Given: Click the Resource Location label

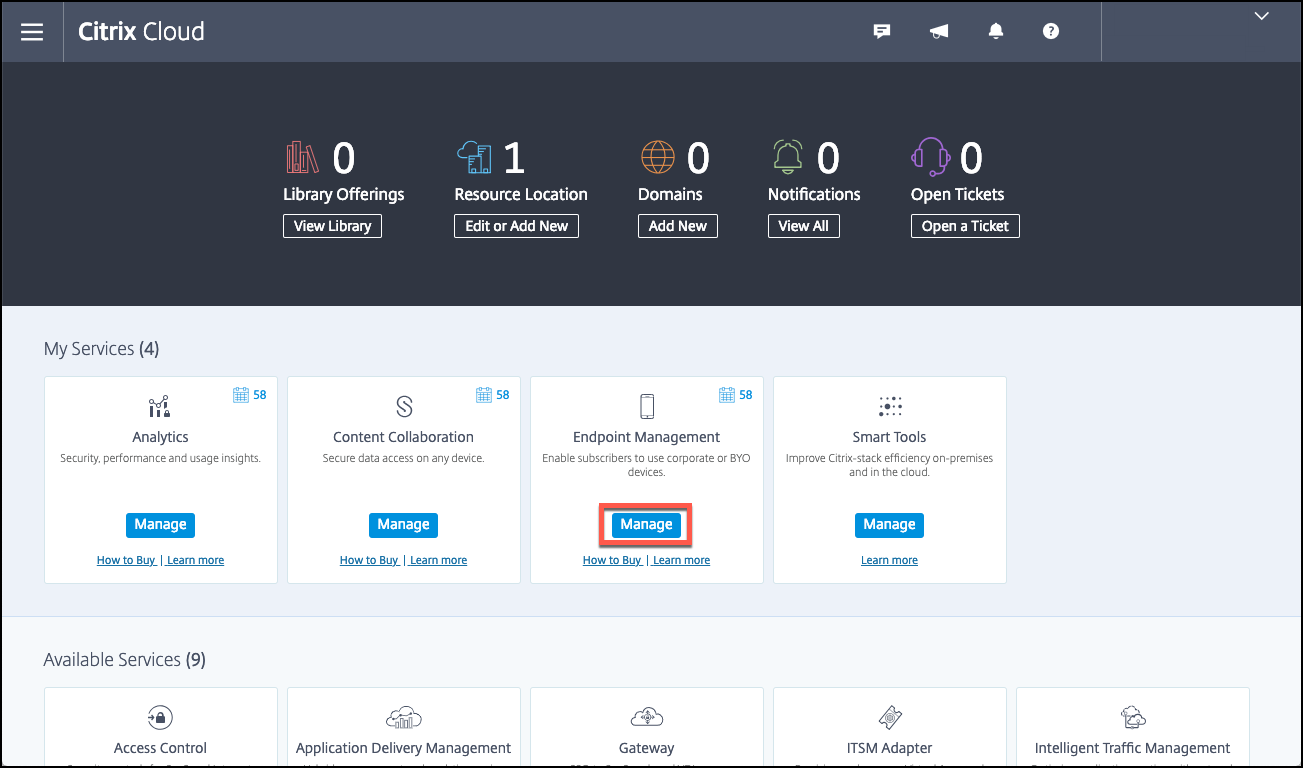Looking at the screenshot, I should [521, 194].
